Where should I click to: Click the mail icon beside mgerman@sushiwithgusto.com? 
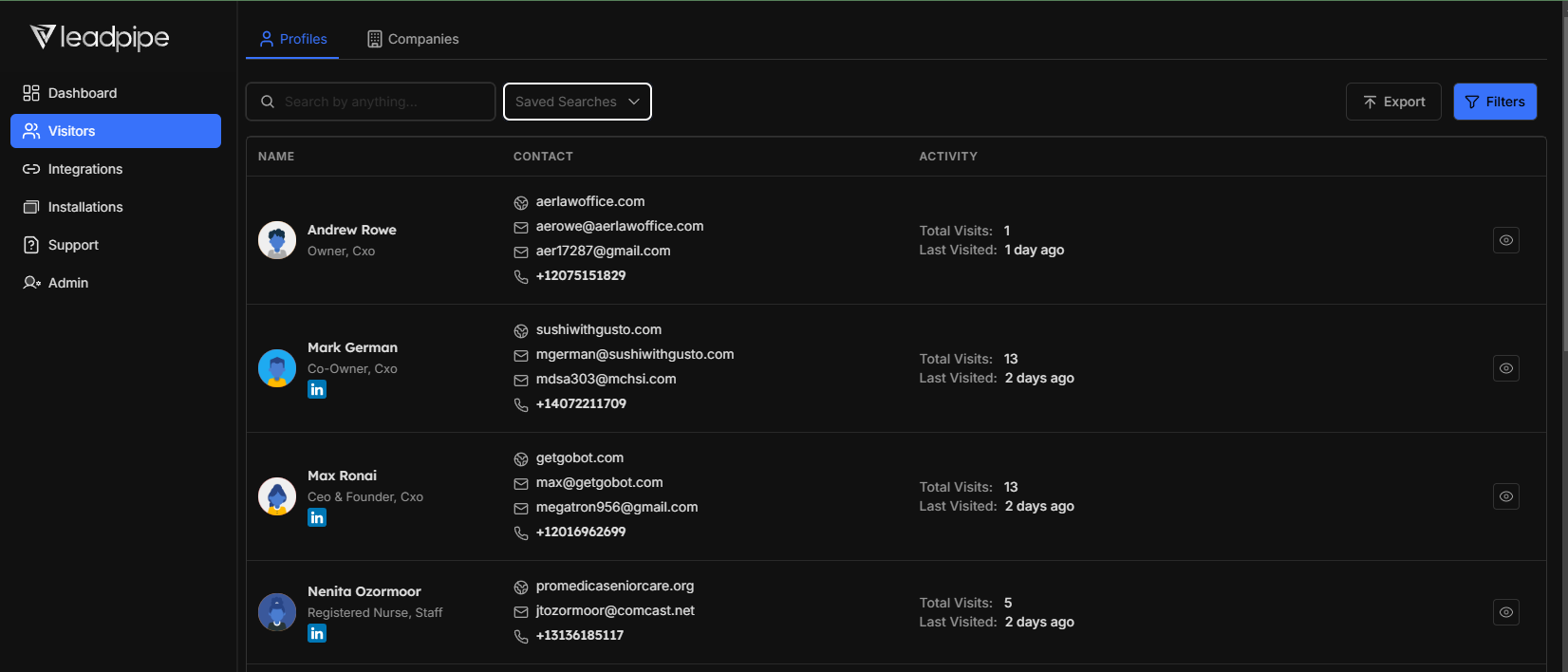(521, 356)
